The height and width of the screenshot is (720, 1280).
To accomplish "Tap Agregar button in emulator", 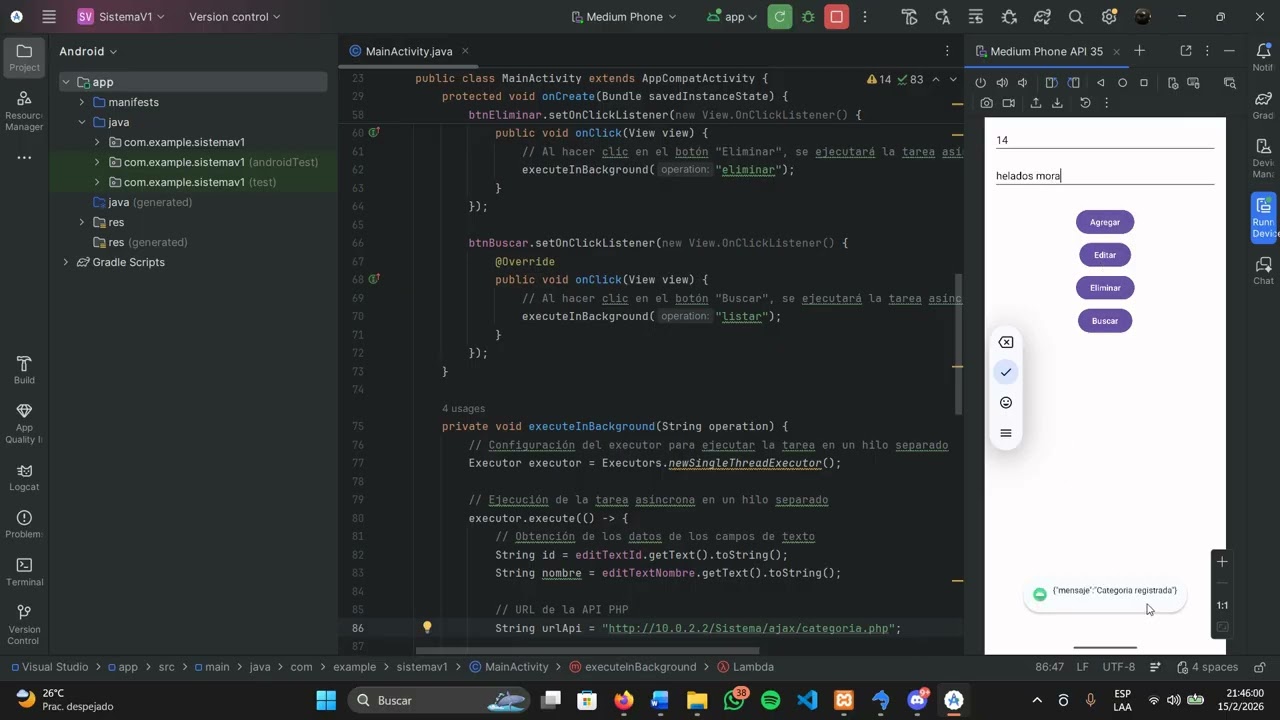I will 1105,222.
